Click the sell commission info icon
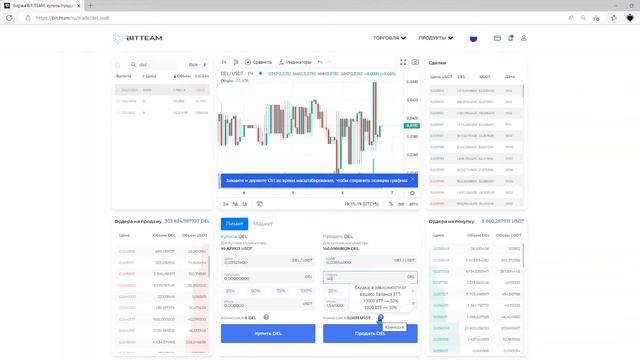This screenshot has width=640, height=360. pos(380,317)
